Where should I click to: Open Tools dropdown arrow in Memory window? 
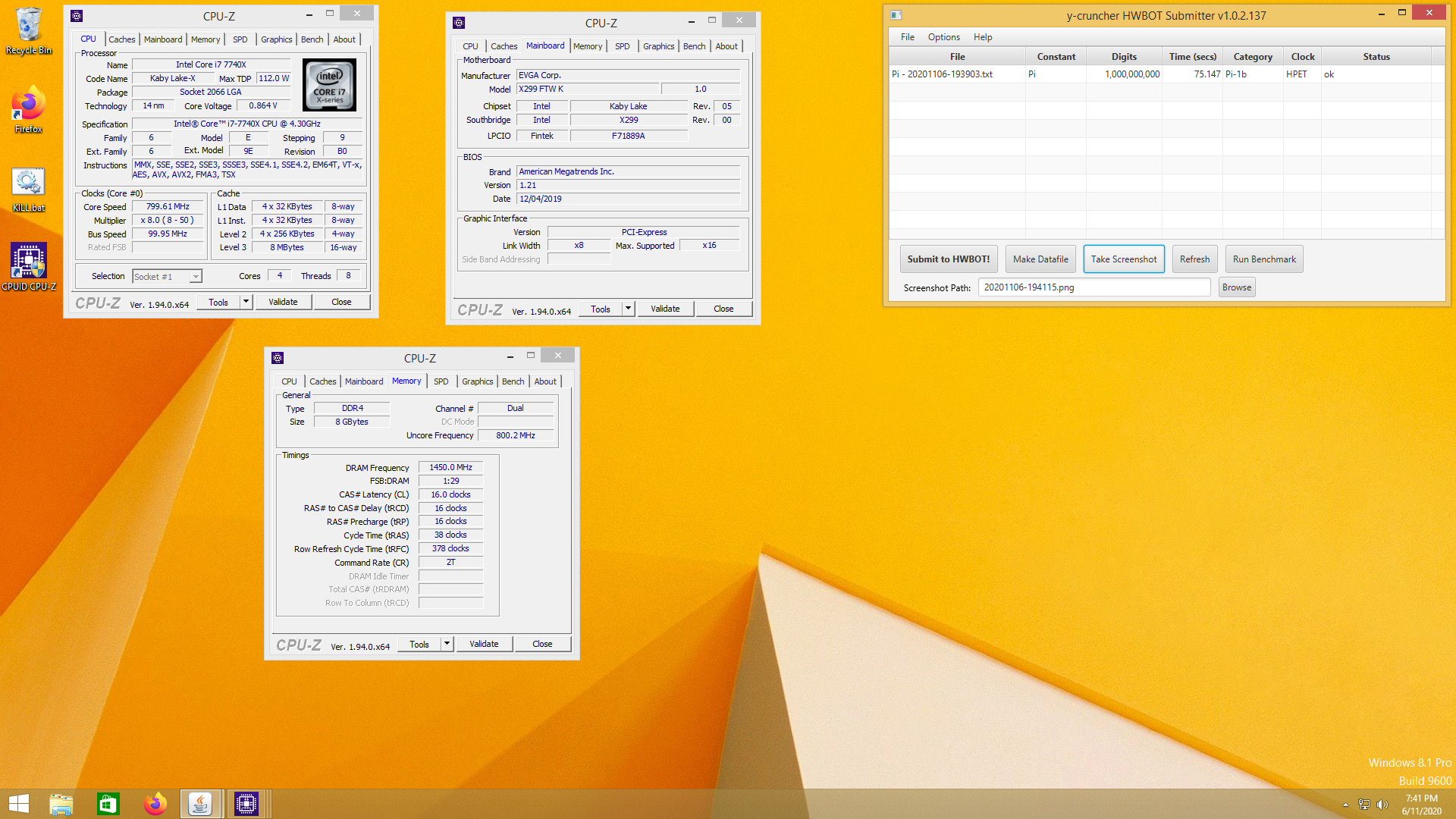point(447,644)
